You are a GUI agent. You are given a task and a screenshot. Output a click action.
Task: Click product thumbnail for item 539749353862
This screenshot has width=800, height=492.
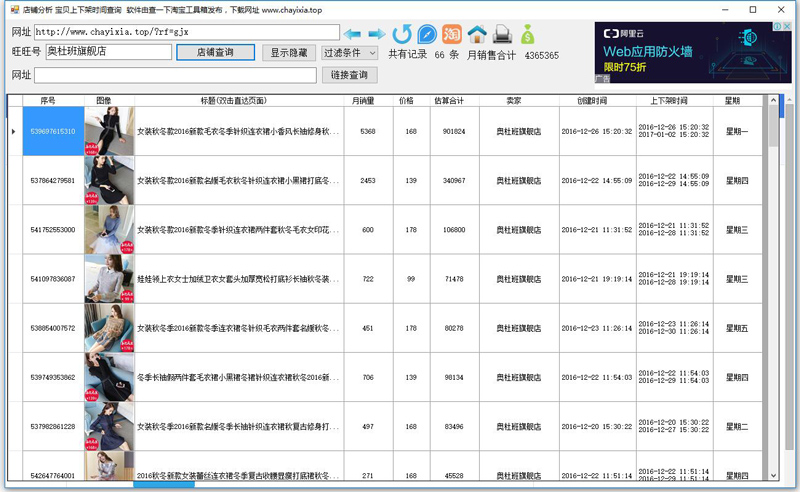[x=109, y=378]
